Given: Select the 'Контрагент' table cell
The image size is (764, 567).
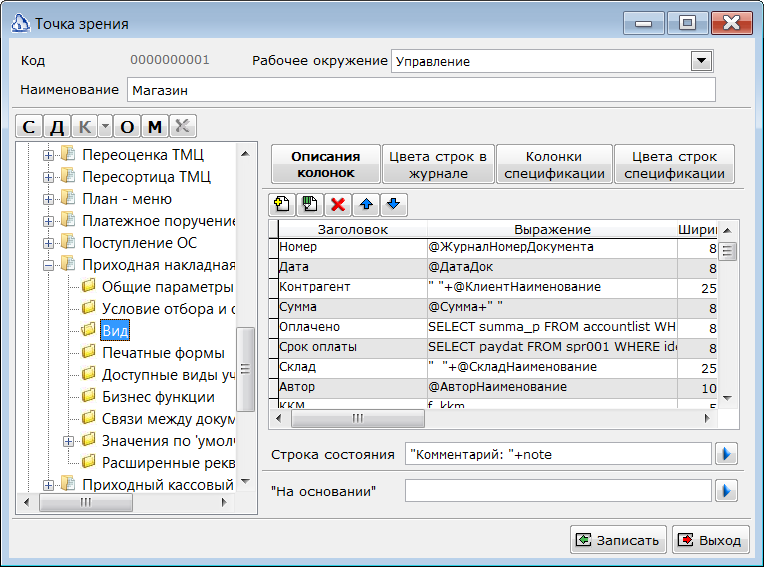Looking at the screenshot, I should click(353, 287).
